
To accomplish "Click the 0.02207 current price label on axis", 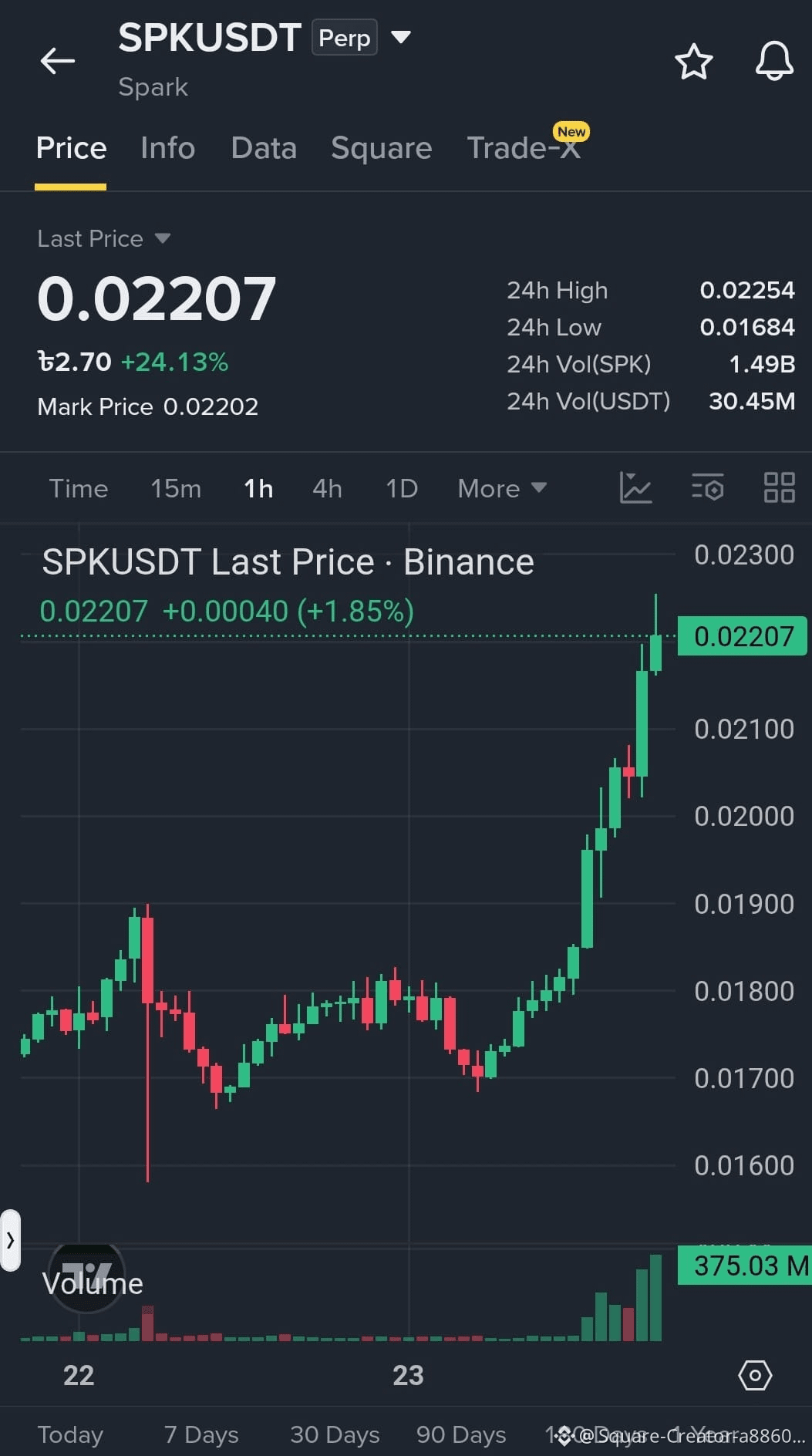I will (x=743, y=636).
